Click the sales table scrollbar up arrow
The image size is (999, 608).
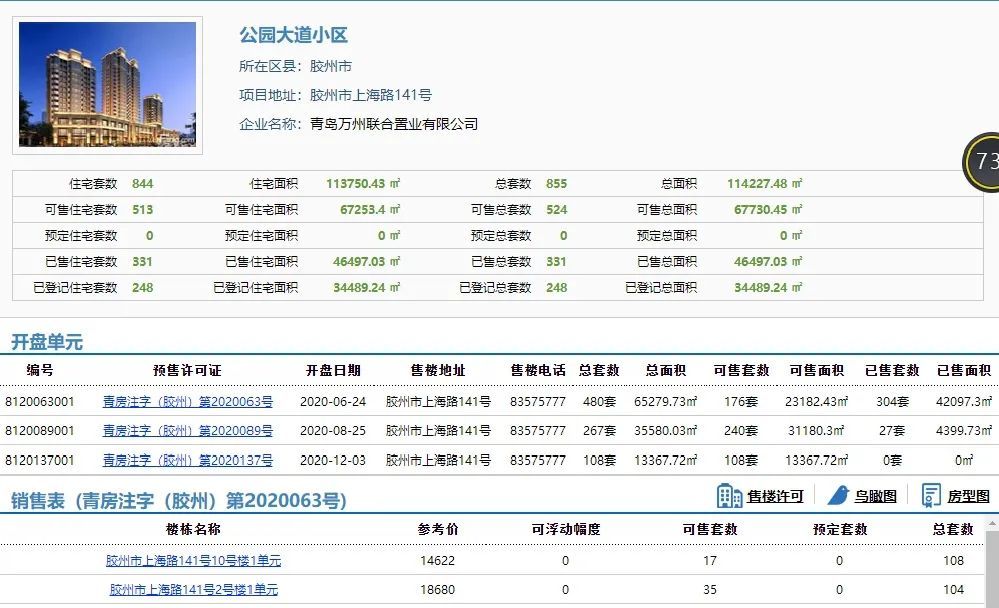(x=991, y=524)
